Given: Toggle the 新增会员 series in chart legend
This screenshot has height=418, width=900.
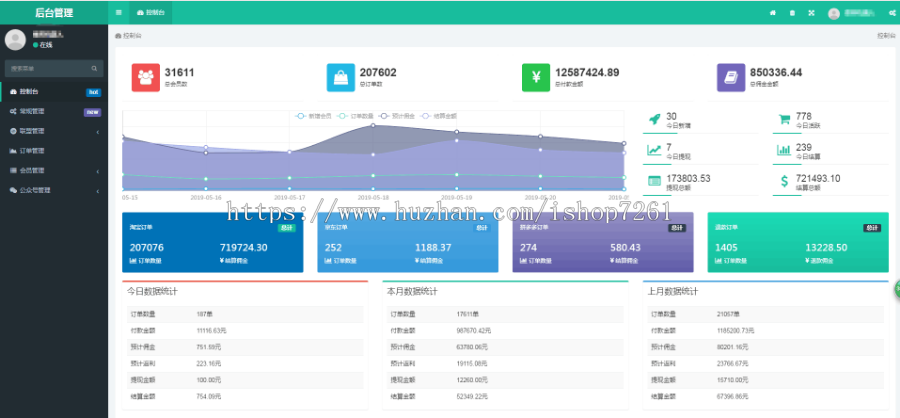Looking at the screenshot, I should coord(313,116).
